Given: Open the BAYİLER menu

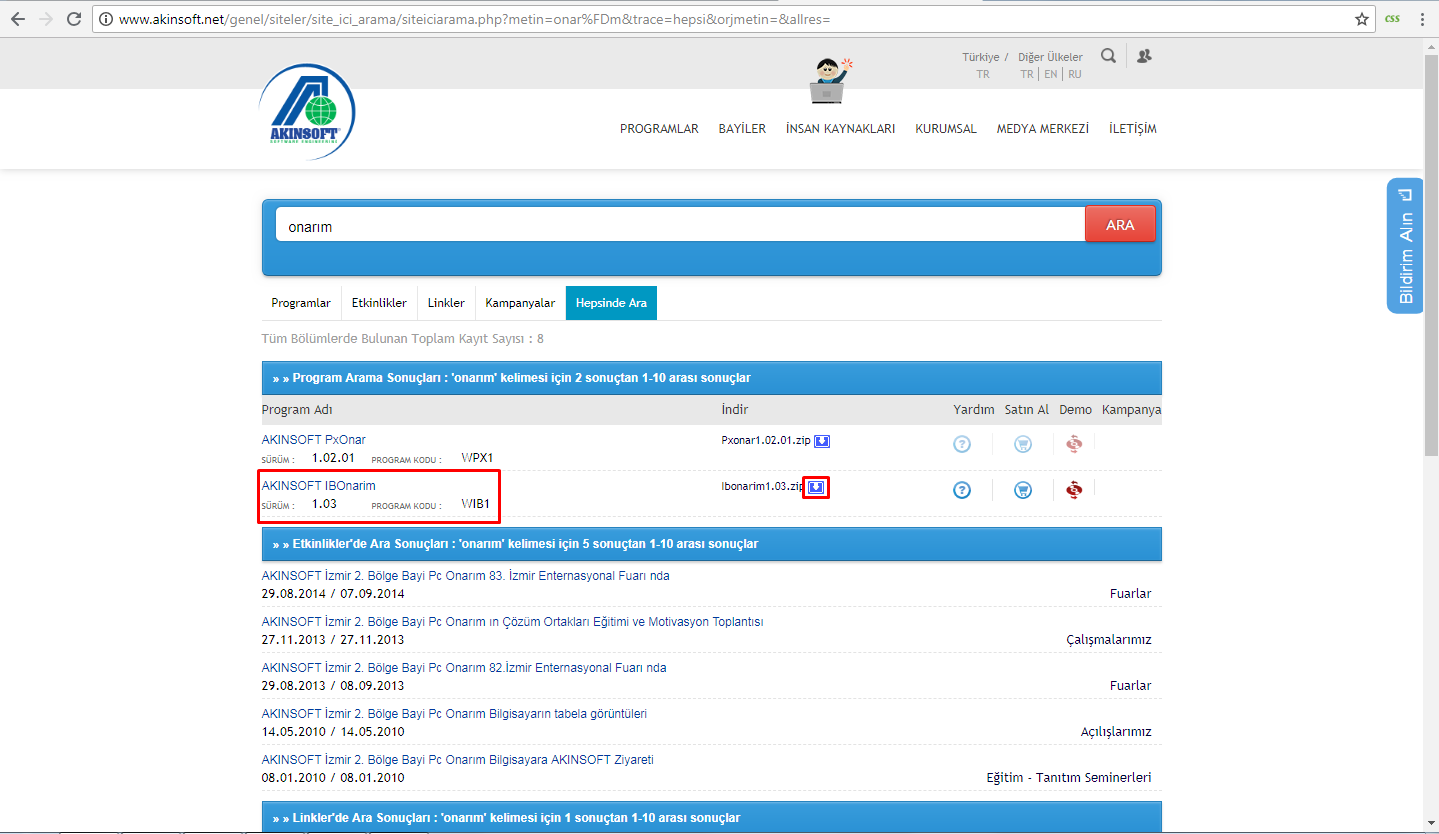Looking at the screenshot, I should coord(742,129).
